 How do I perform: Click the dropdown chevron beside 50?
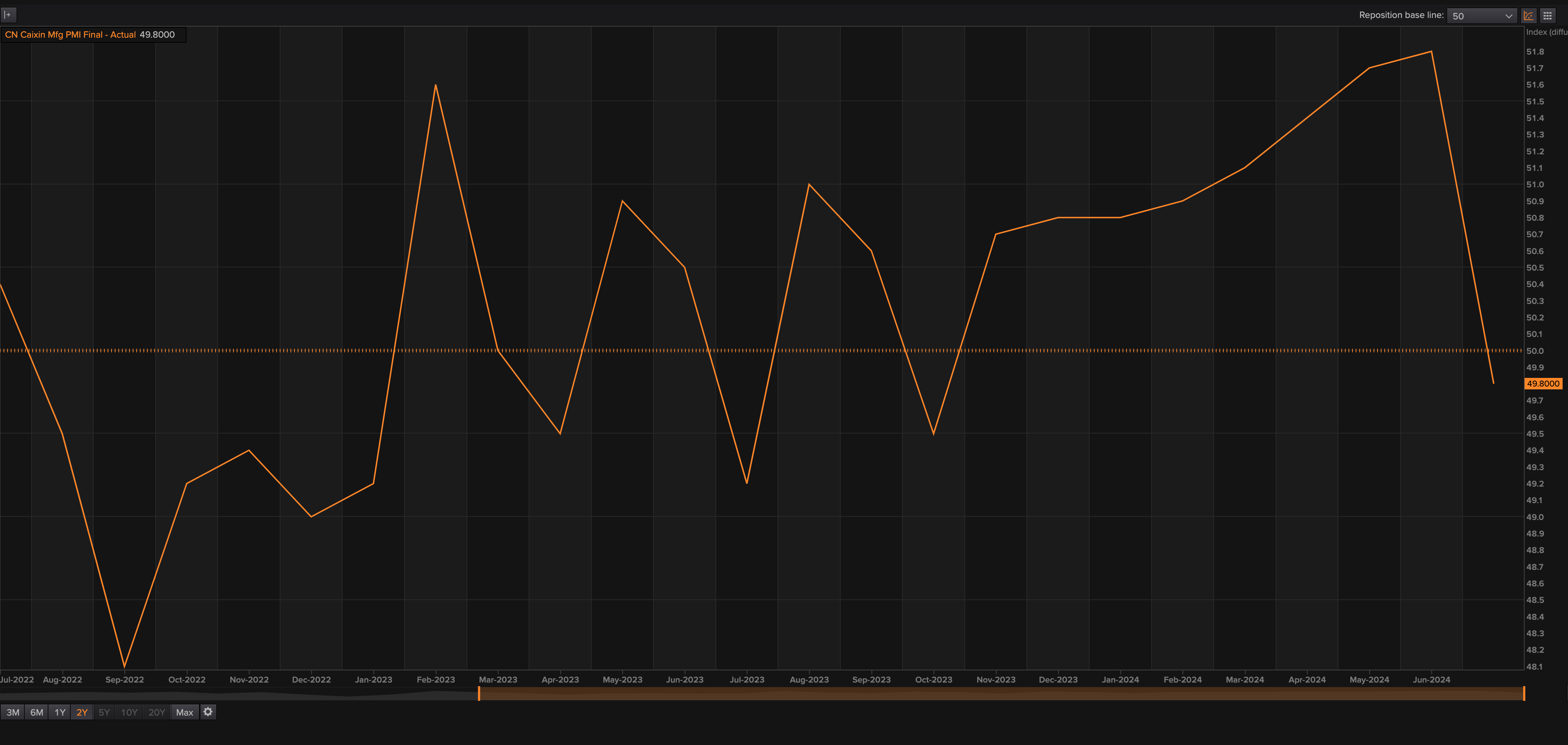point(1508,17)
